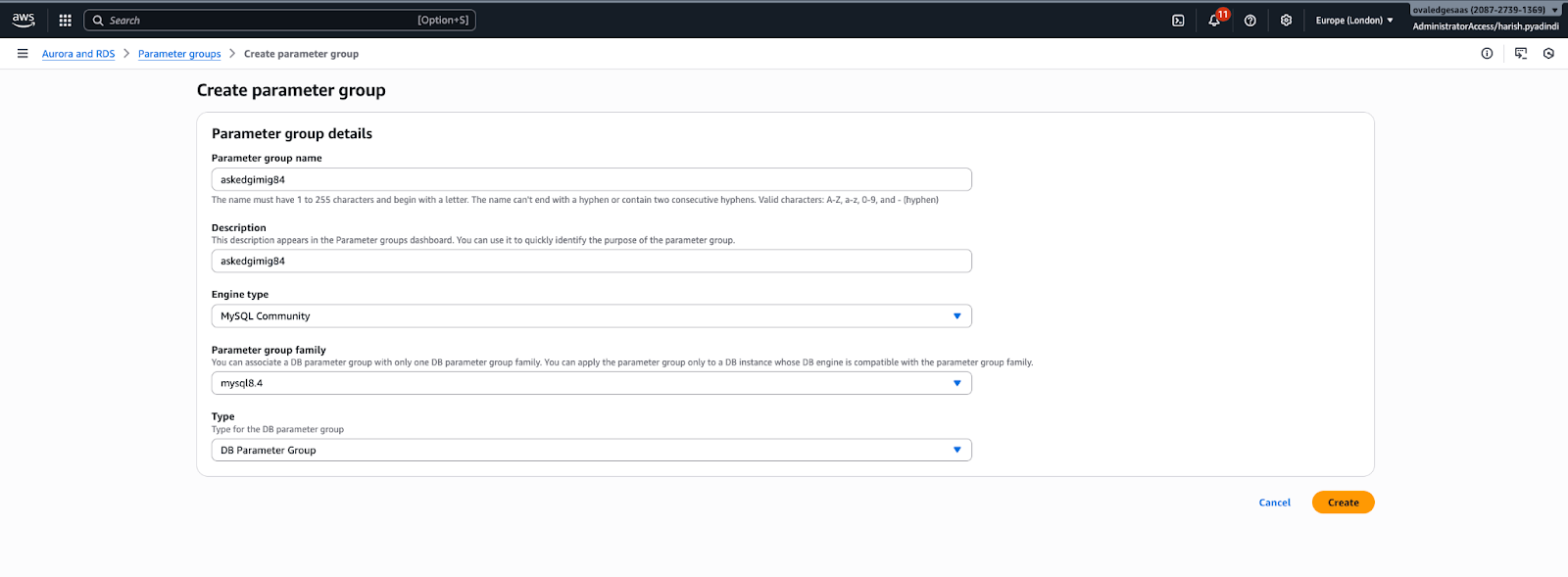This screenshot has height=577, width=1568.
Task: Expand the hamburger side navigation menu
Action: 23,54
